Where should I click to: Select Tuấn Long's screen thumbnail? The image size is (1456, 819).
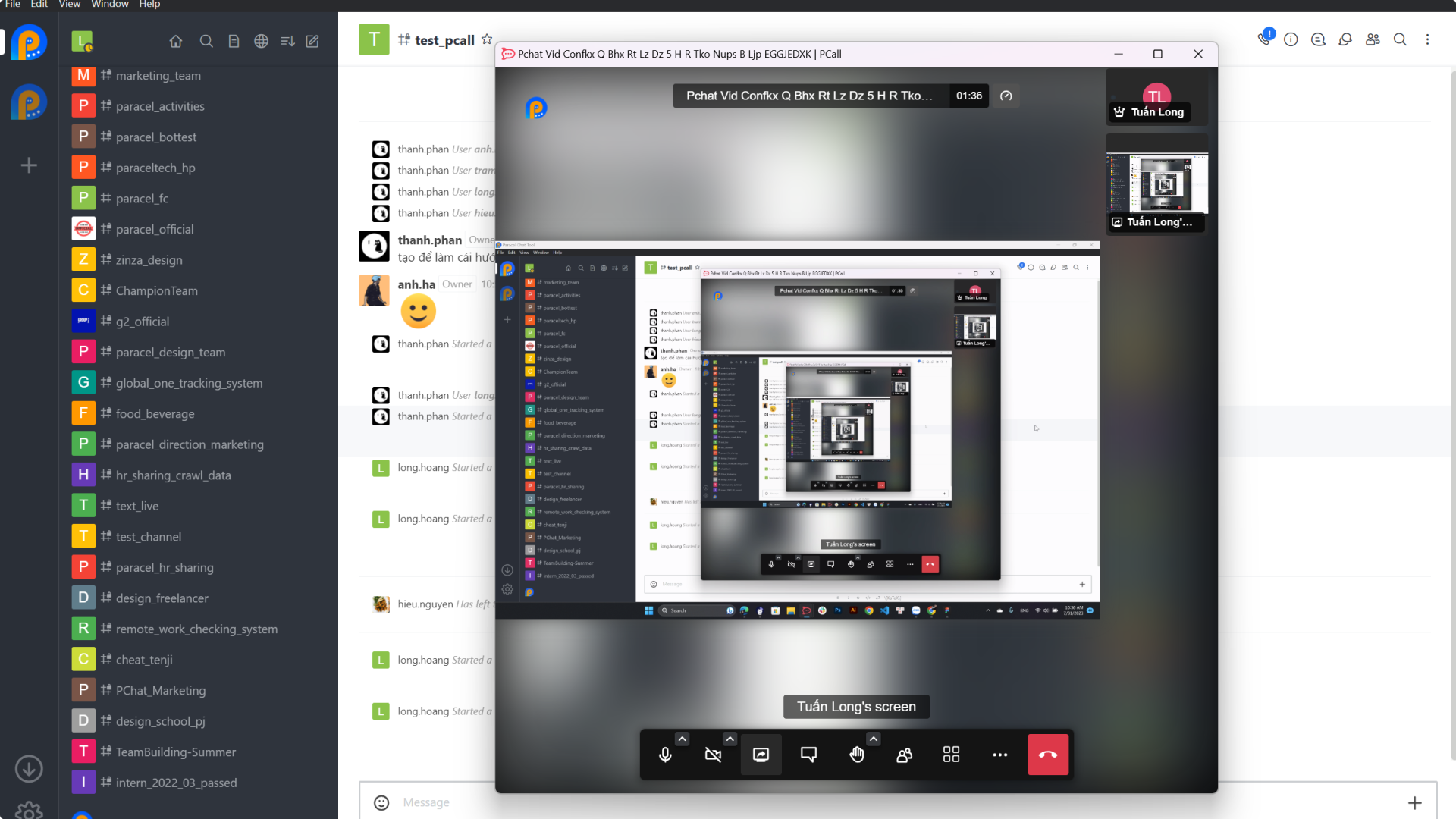pyautogui.click(x=1156, y=186)
